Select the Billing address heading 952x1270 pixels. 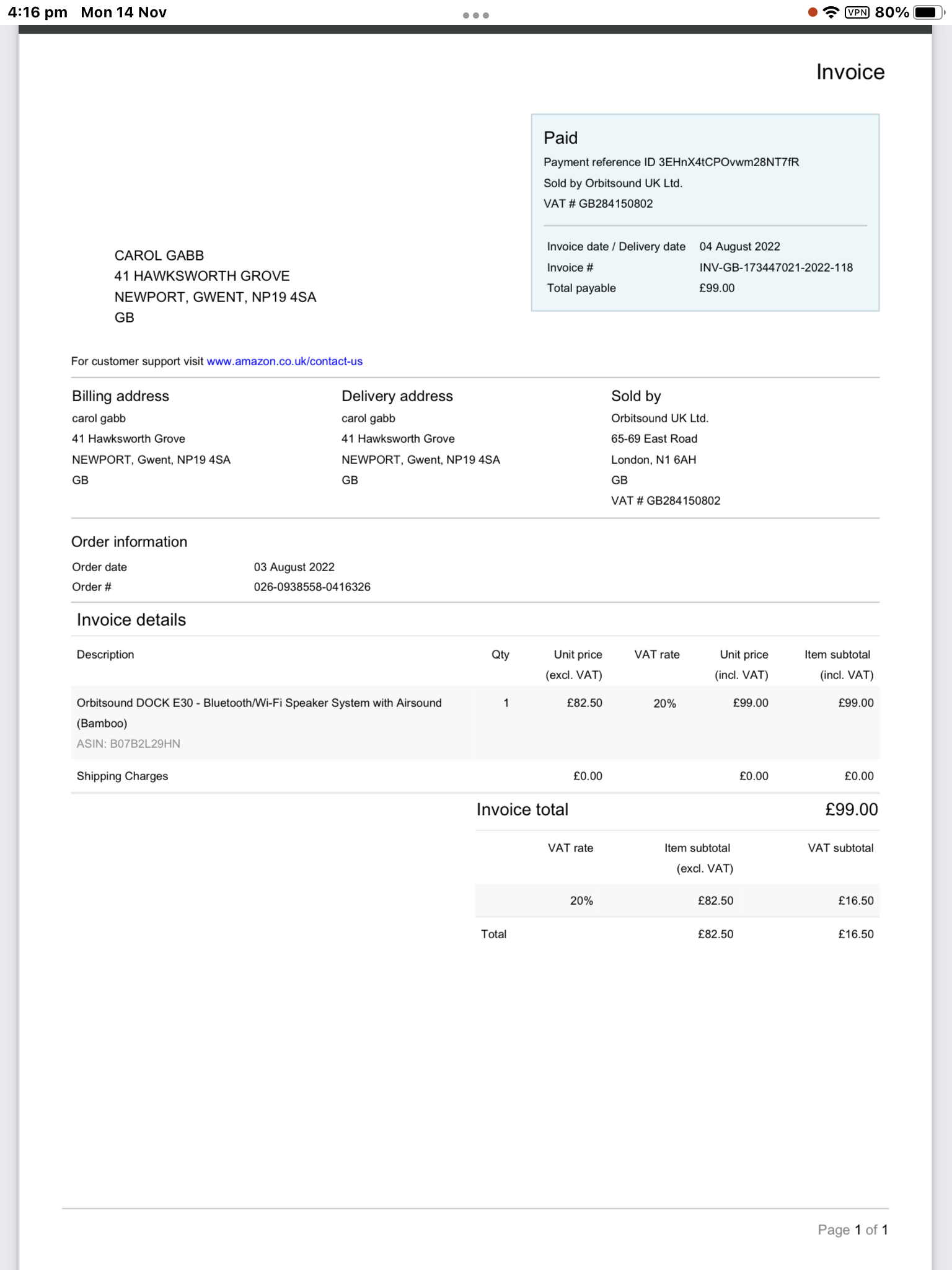(x=120, y=396)
